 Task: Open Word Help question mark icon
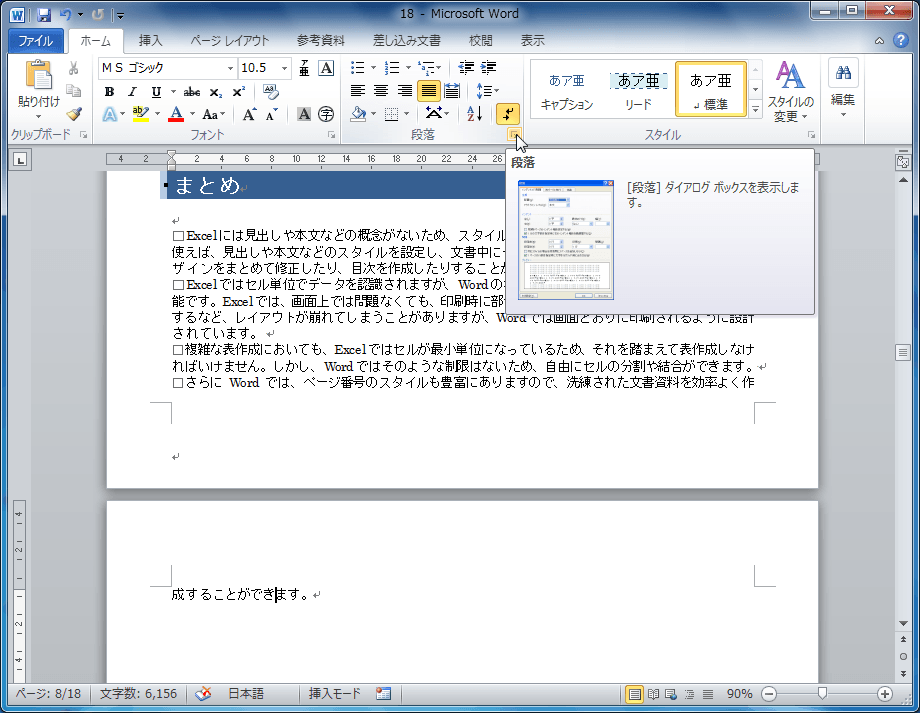[901, 40]
